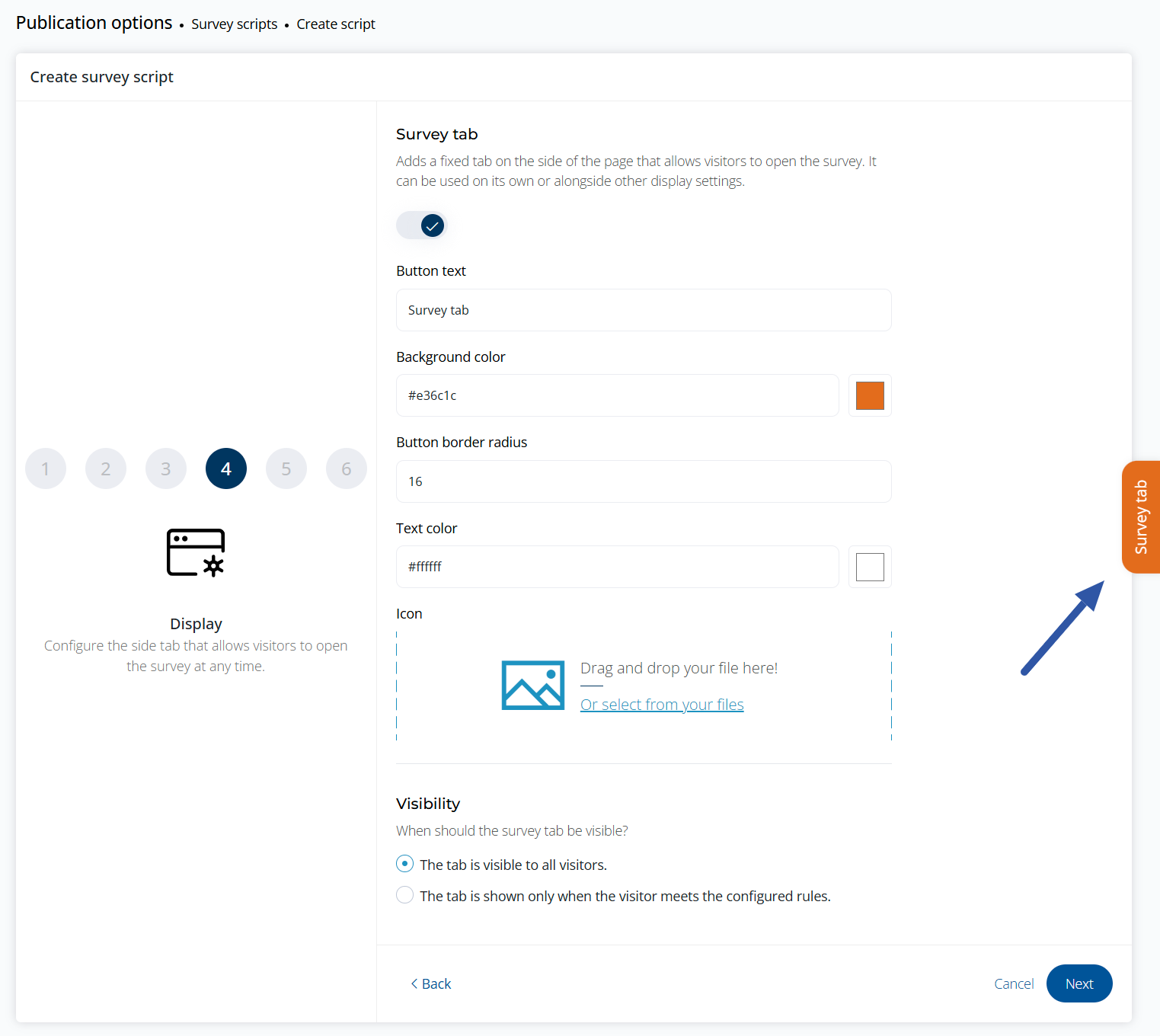1160x1036 pixels.
Task: Click the Button text input field
Action: pos(644,310)
